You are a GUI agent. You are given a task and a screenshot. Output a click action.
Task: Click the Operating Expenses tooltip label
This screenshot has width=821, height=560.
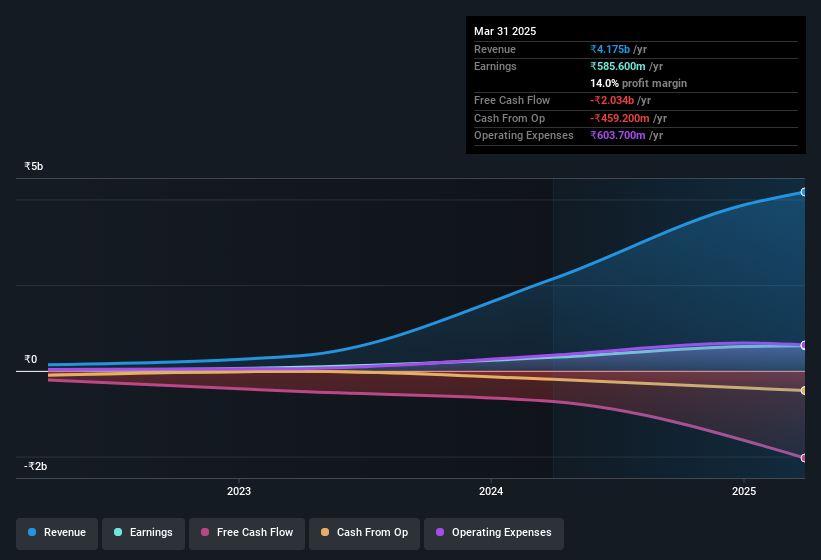524,136
